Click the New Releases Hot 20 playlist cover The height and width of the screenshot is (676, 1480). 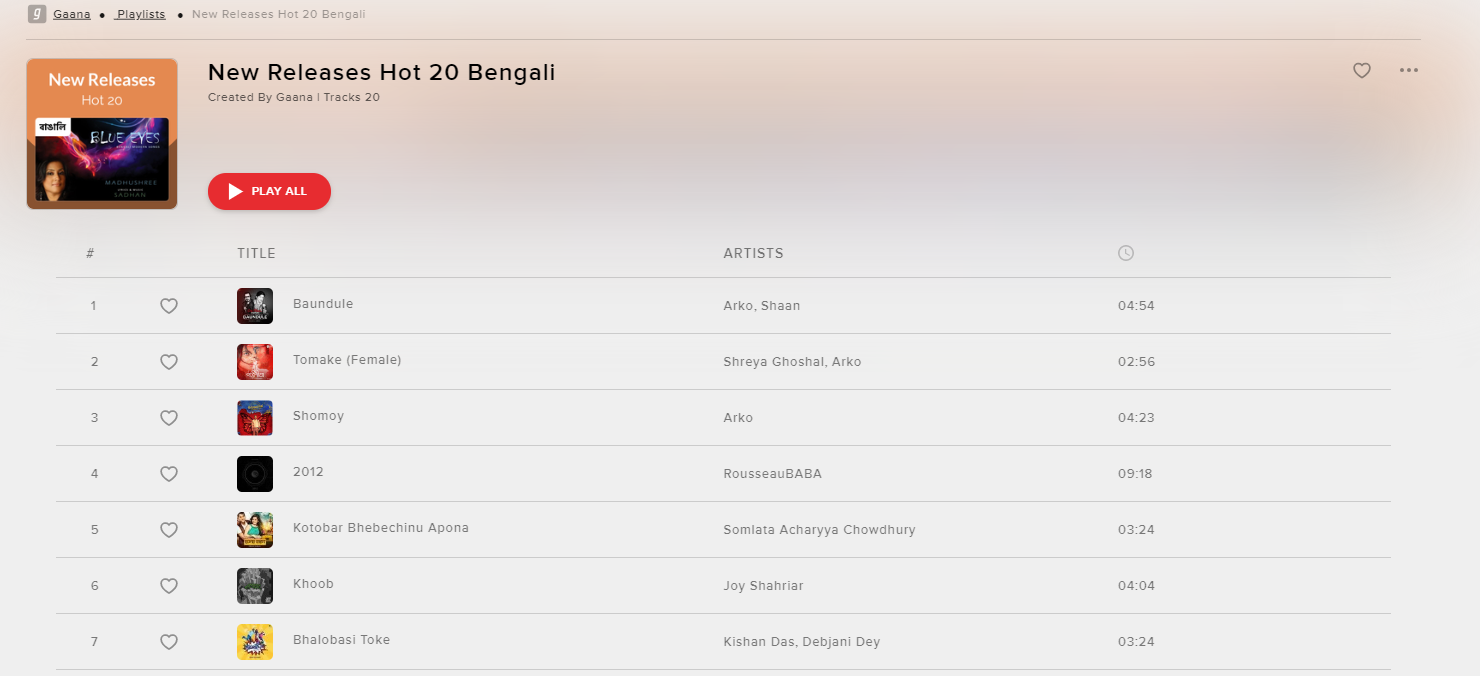pyautogui.click(x=101, y=133)
